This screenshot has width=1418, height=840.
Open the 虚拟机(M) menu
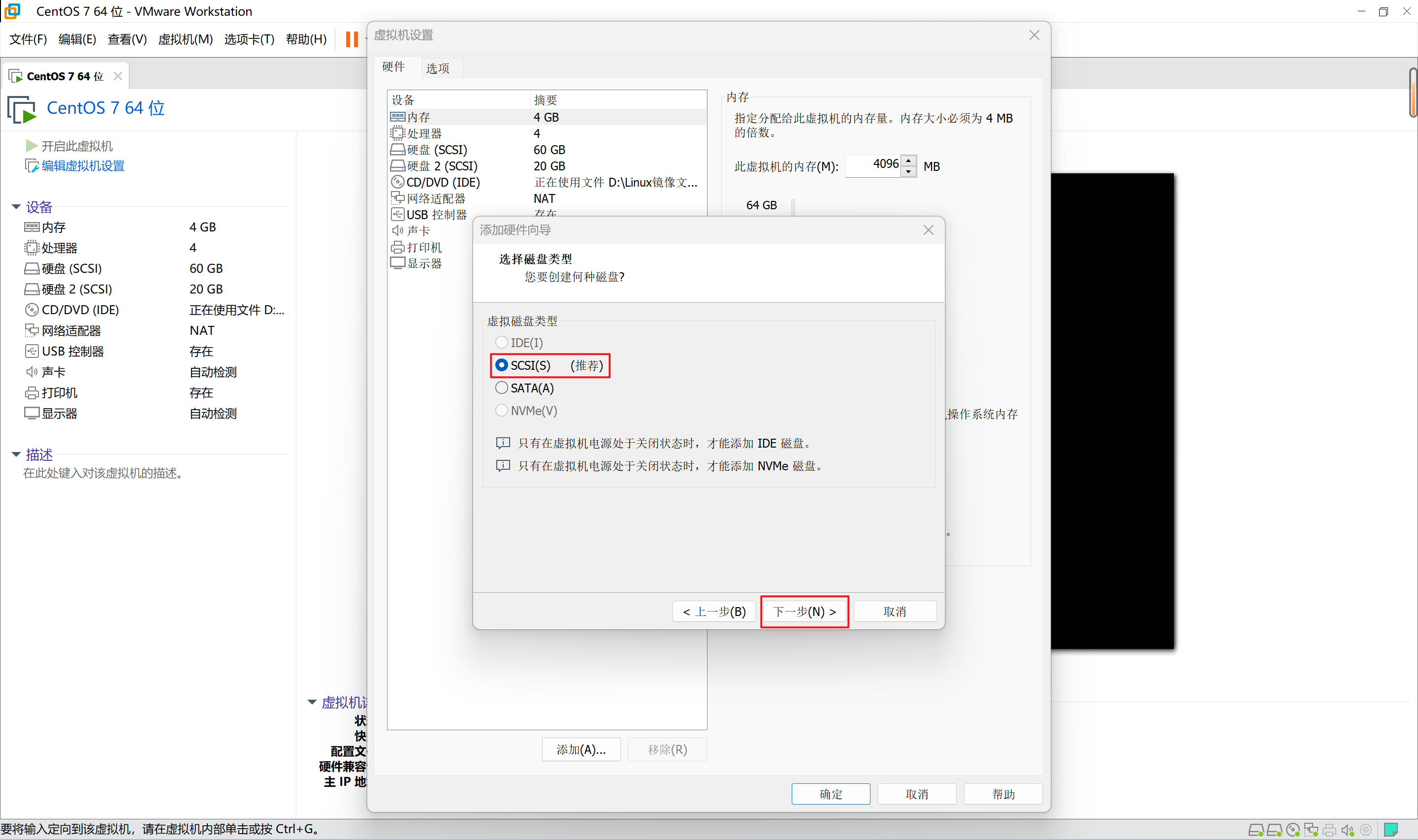click(x=185, y=39)
